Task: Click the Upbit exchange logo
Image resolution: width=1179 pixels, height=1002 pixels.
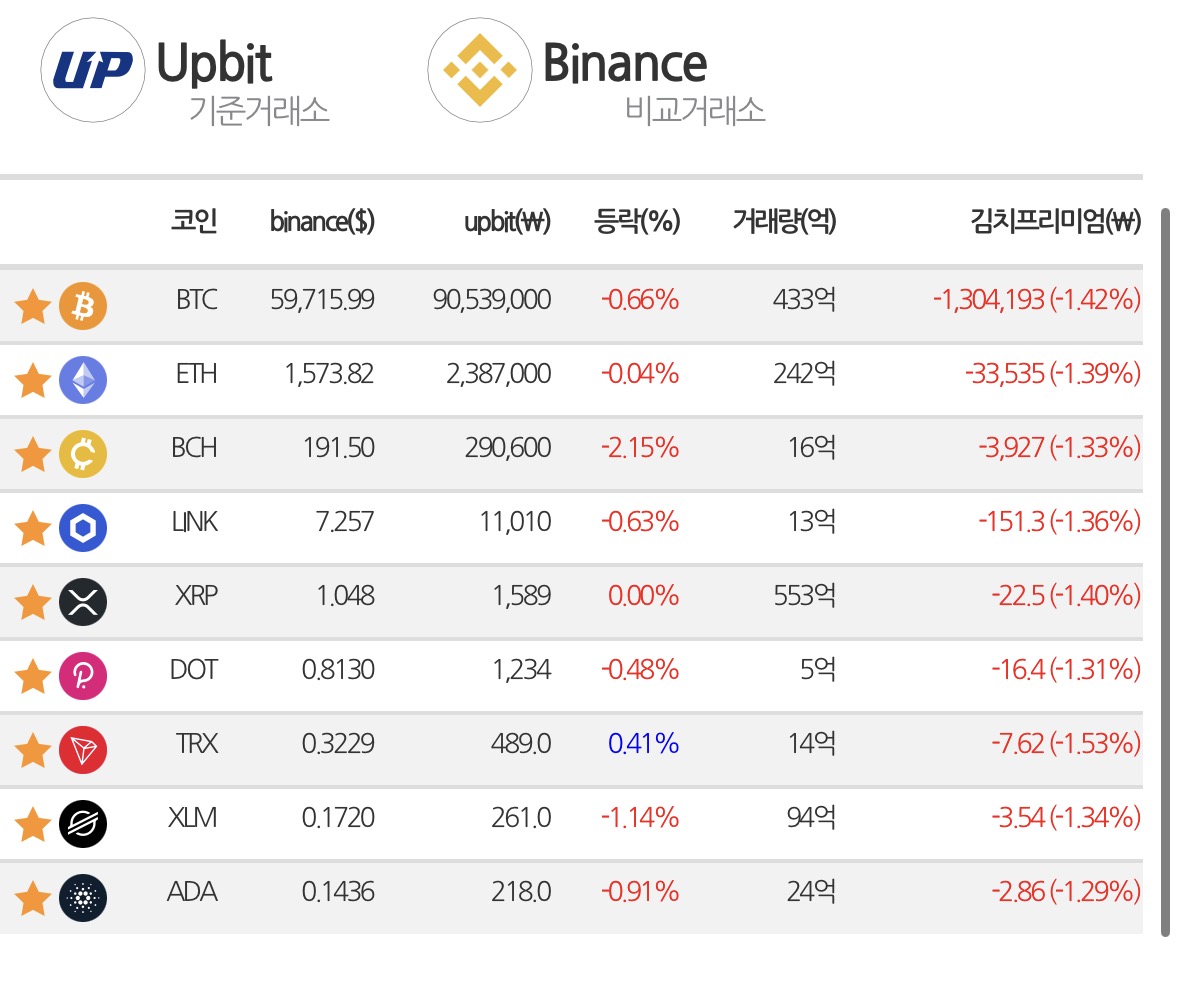Action: (92, 70)
